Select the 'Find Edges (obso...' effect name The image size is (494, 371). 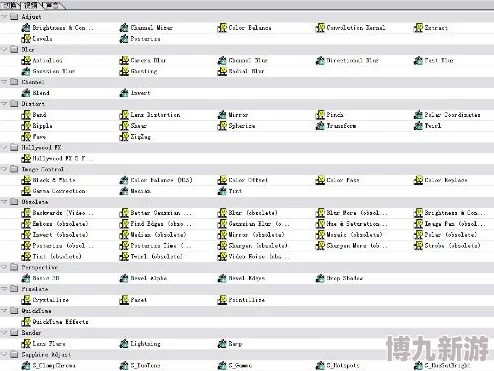[161, 224]
